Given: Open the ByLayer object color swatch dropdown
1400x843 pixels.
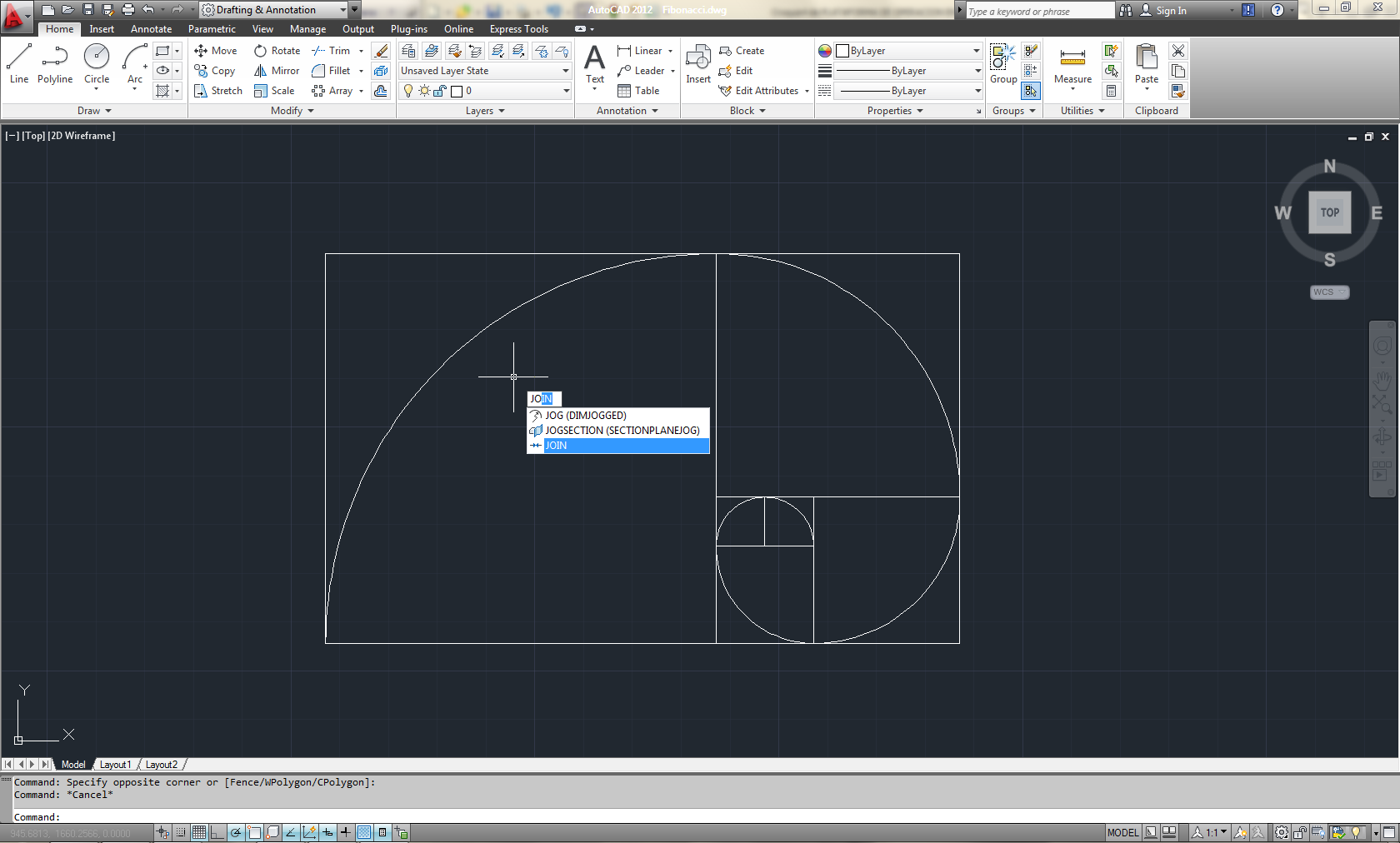Looking at the screenshot, I should [x=908, y=51].
